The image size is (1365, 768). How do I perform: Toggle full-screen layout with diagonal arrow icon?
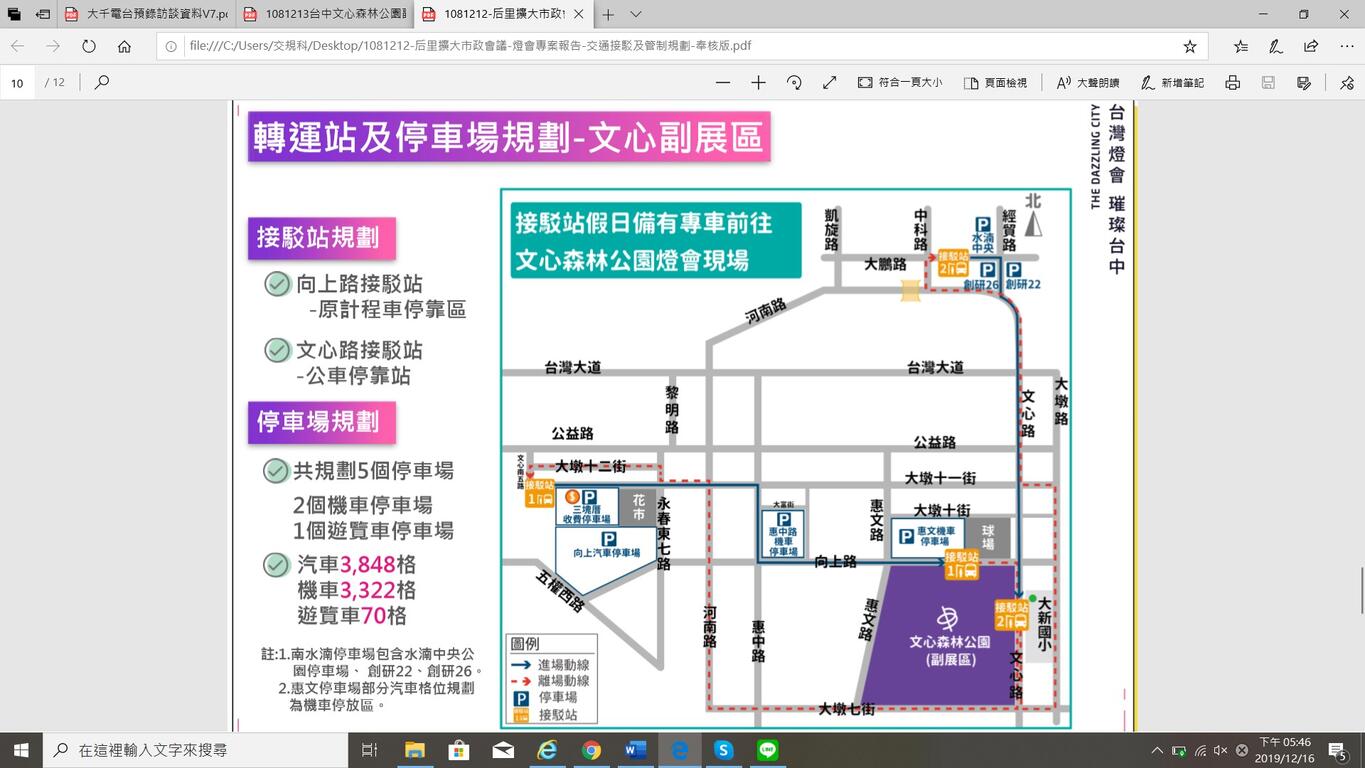click(x=829, y=82)
